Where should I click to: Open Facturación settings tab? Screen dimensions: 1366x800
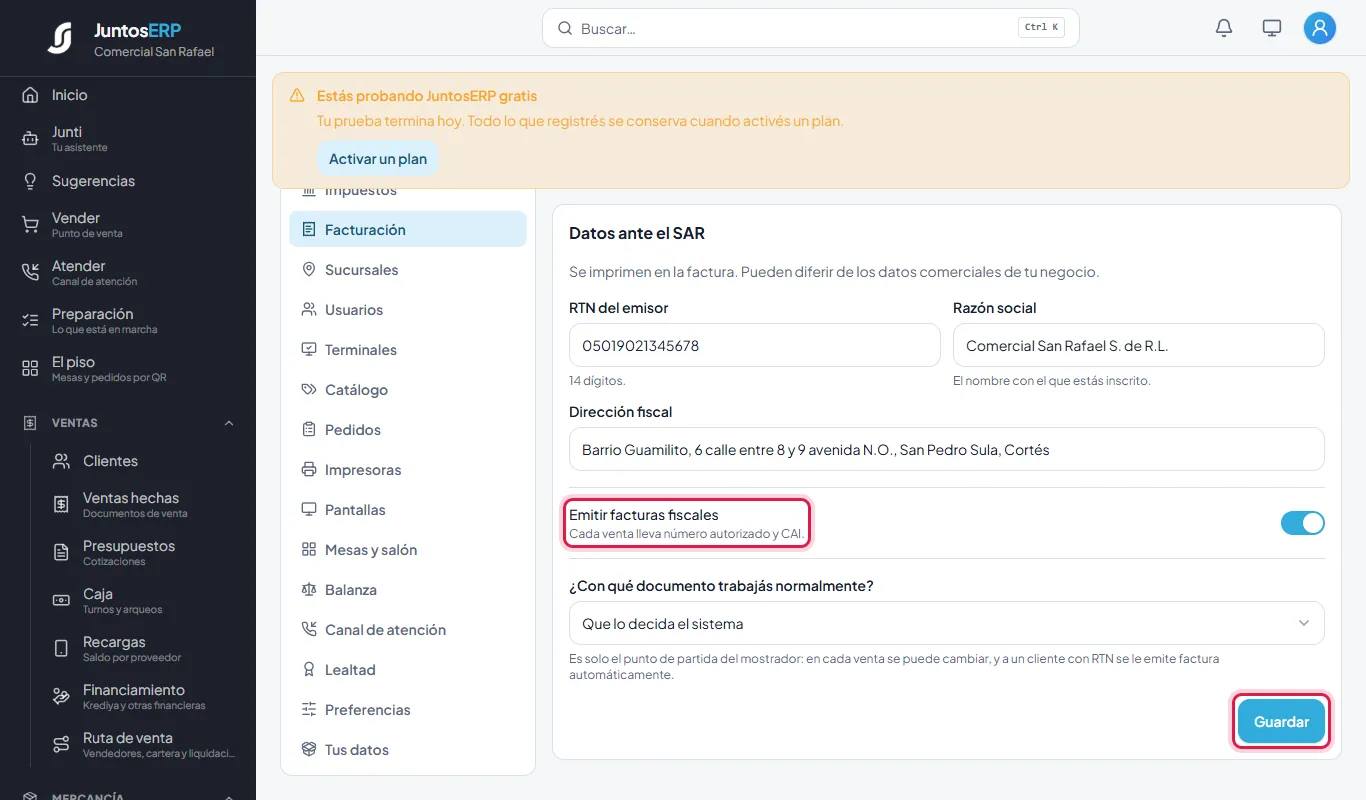pos(408,229)
